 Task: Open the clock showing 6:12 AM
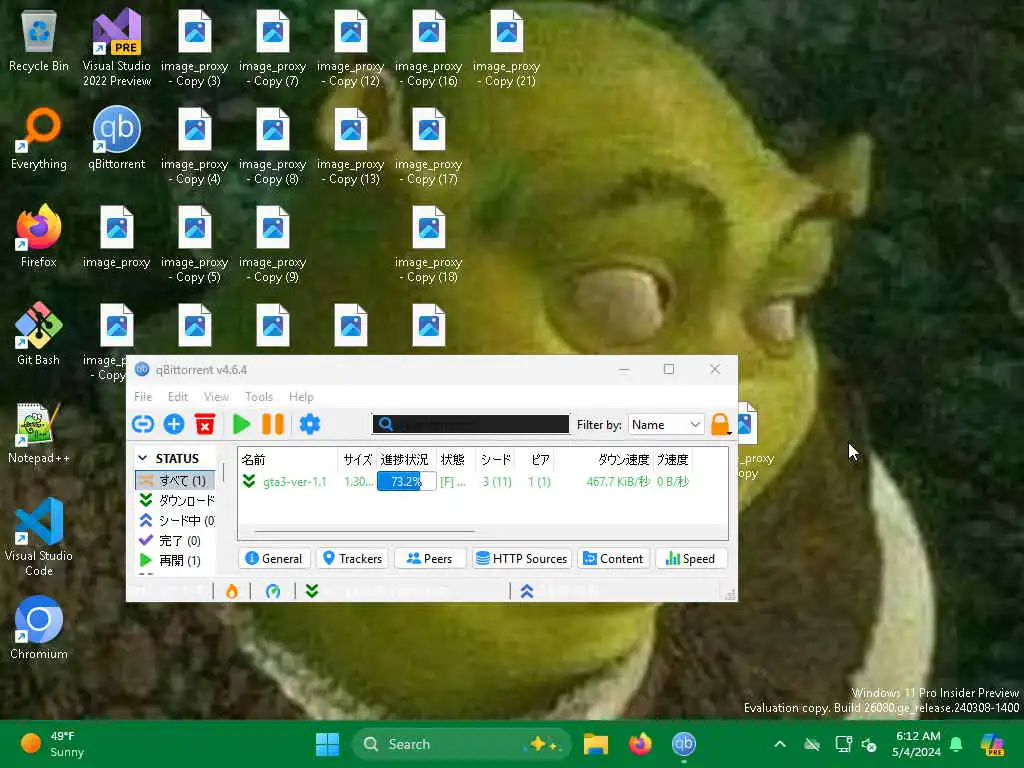tap(916, 744)
